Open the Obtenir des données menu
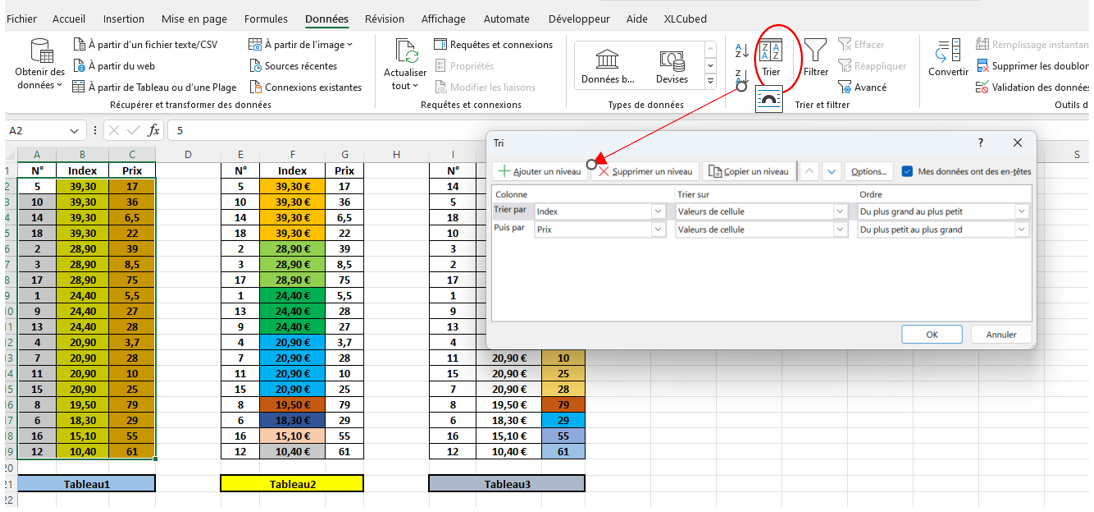The height and width of the screenshot is (512, 1094). [40, 65]
